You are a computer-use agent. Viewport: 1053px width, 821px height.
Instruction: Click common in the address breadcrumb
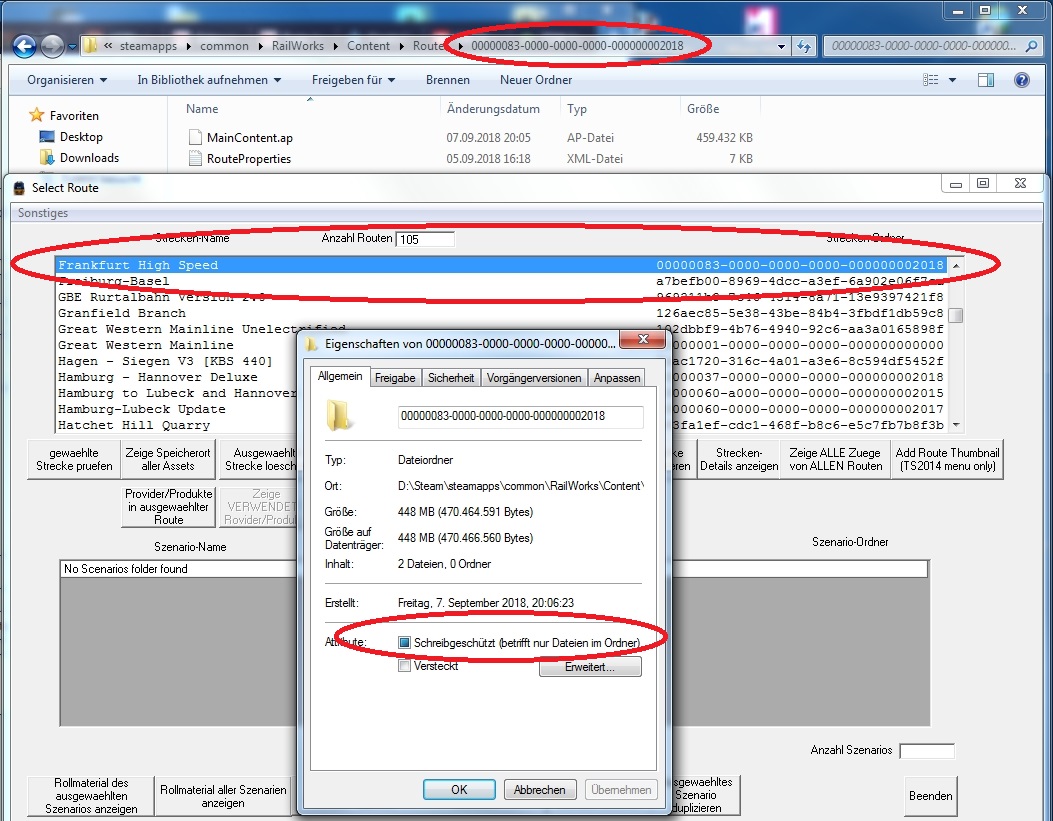tap(224, 46)
